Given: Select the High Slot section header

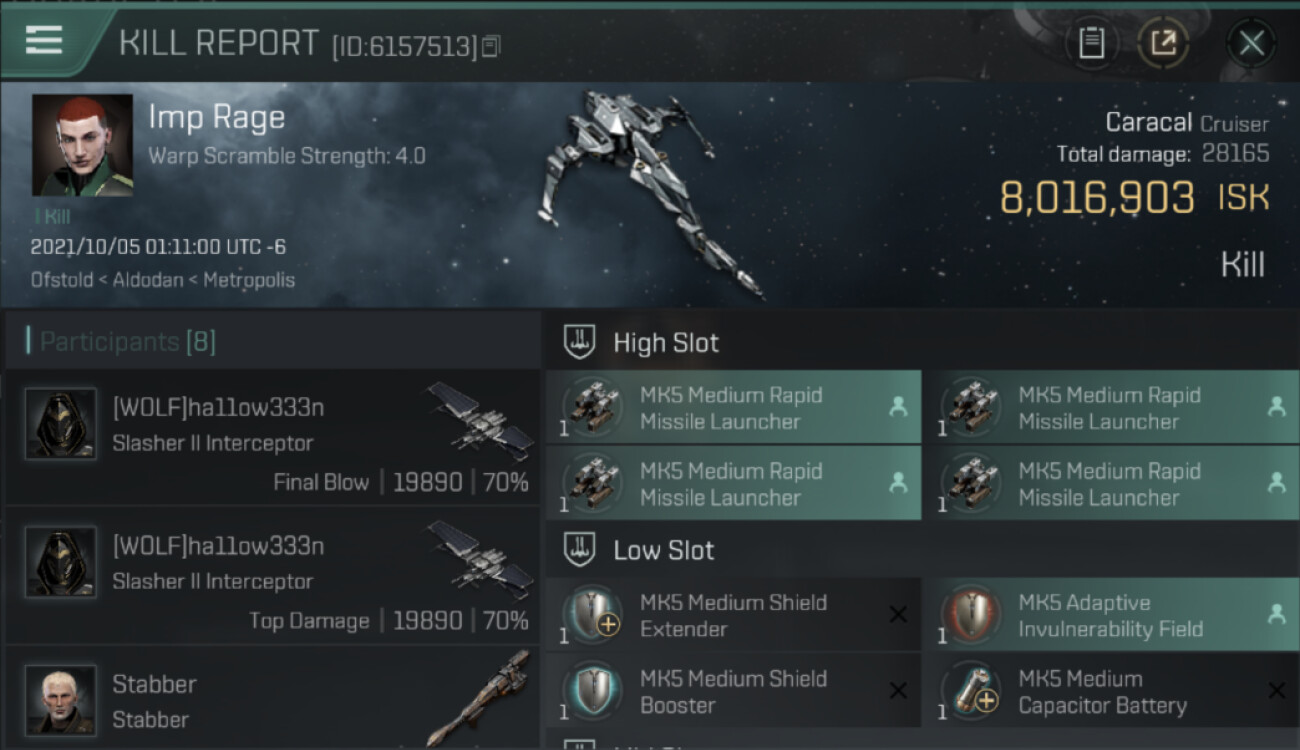Looking at the screenshot, I should tap(665, 343).
